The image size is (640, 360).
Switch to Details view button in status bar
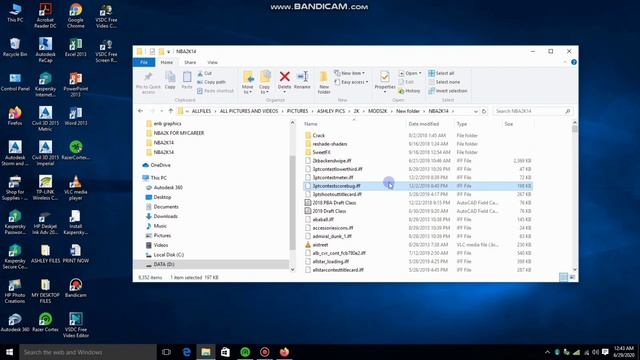point(563,277)
